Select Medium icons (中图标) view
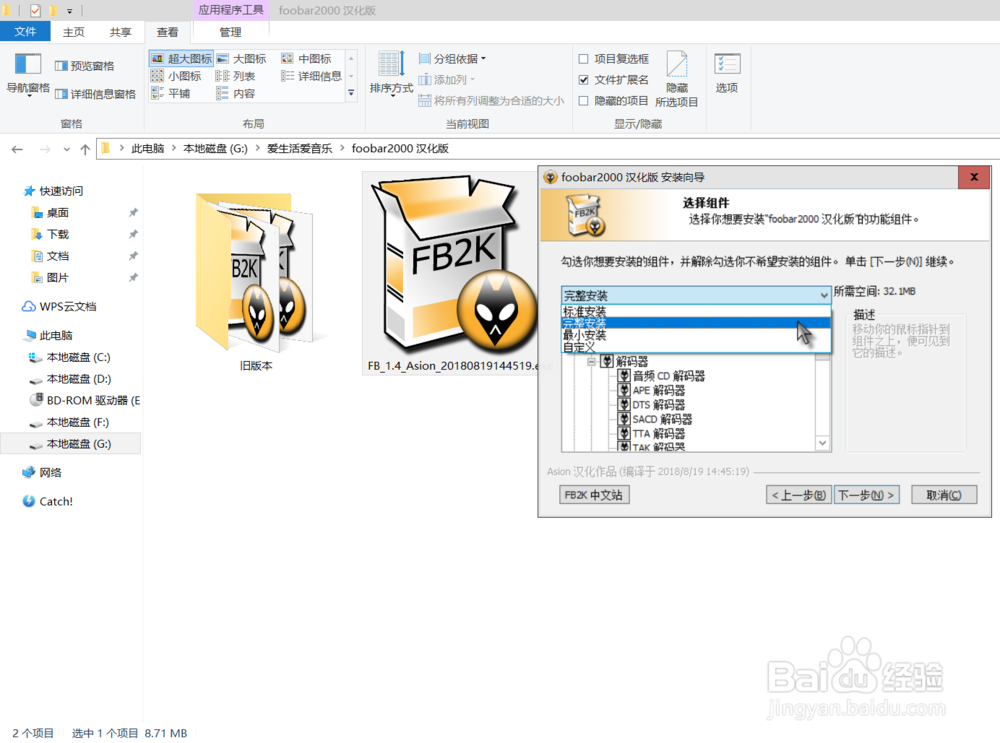Screen dimensions: 1000x743 (306, 59)
